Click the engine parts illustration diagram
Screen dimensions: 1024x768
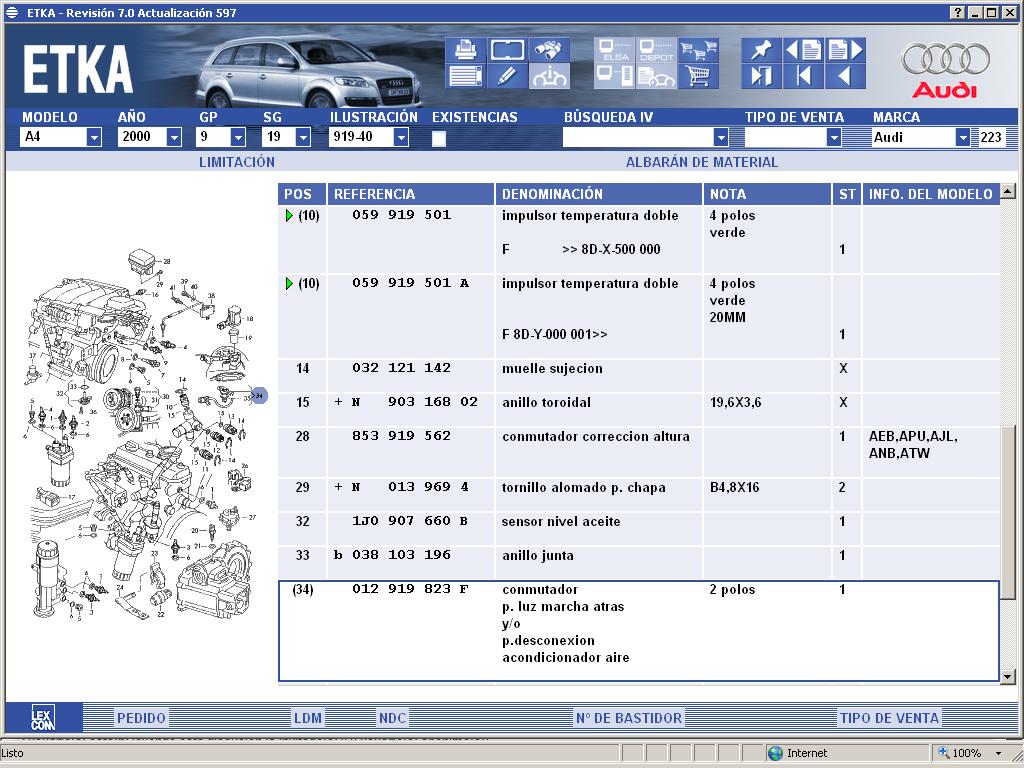(x=145, y=434)
